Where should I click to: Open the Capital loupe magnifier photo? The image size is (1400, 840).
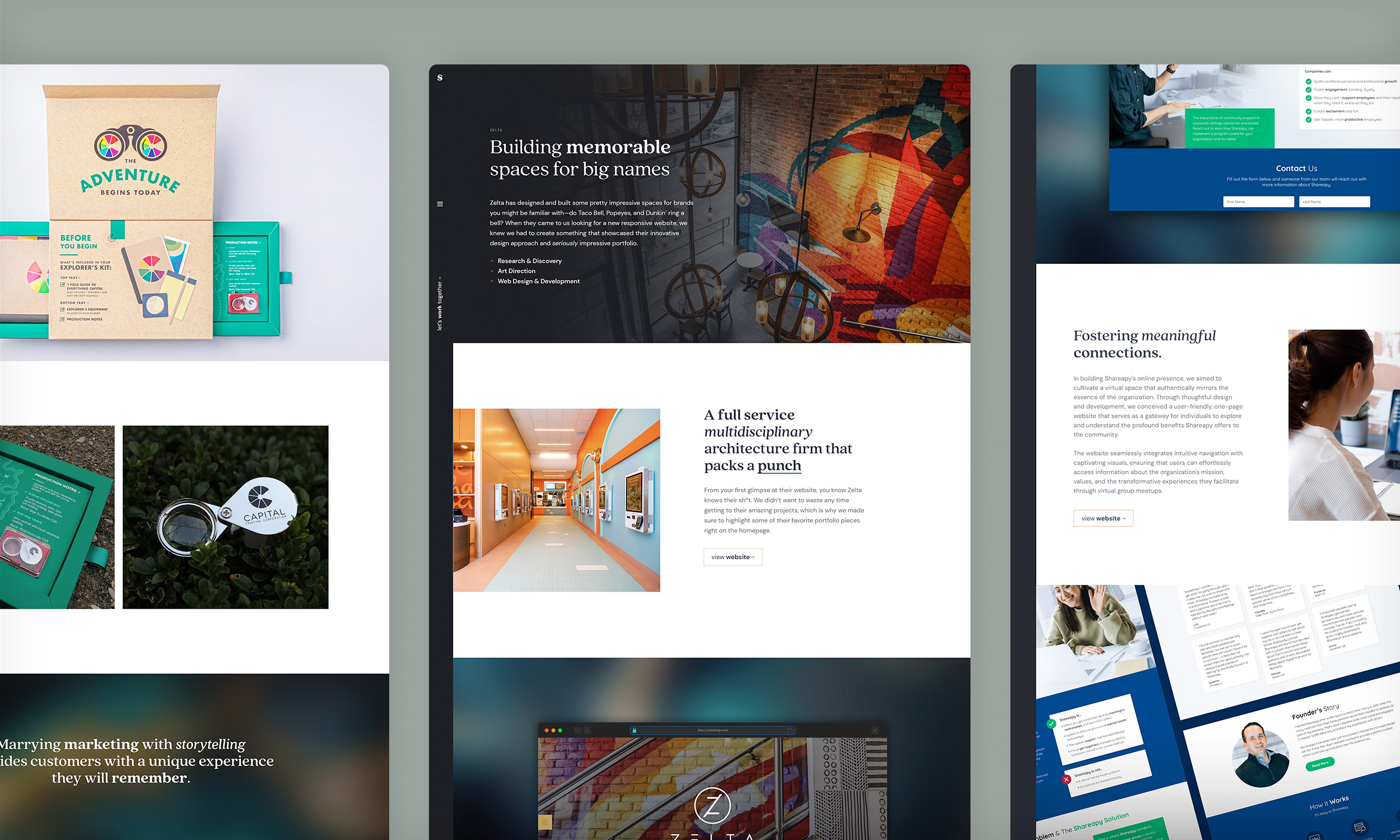225,517
